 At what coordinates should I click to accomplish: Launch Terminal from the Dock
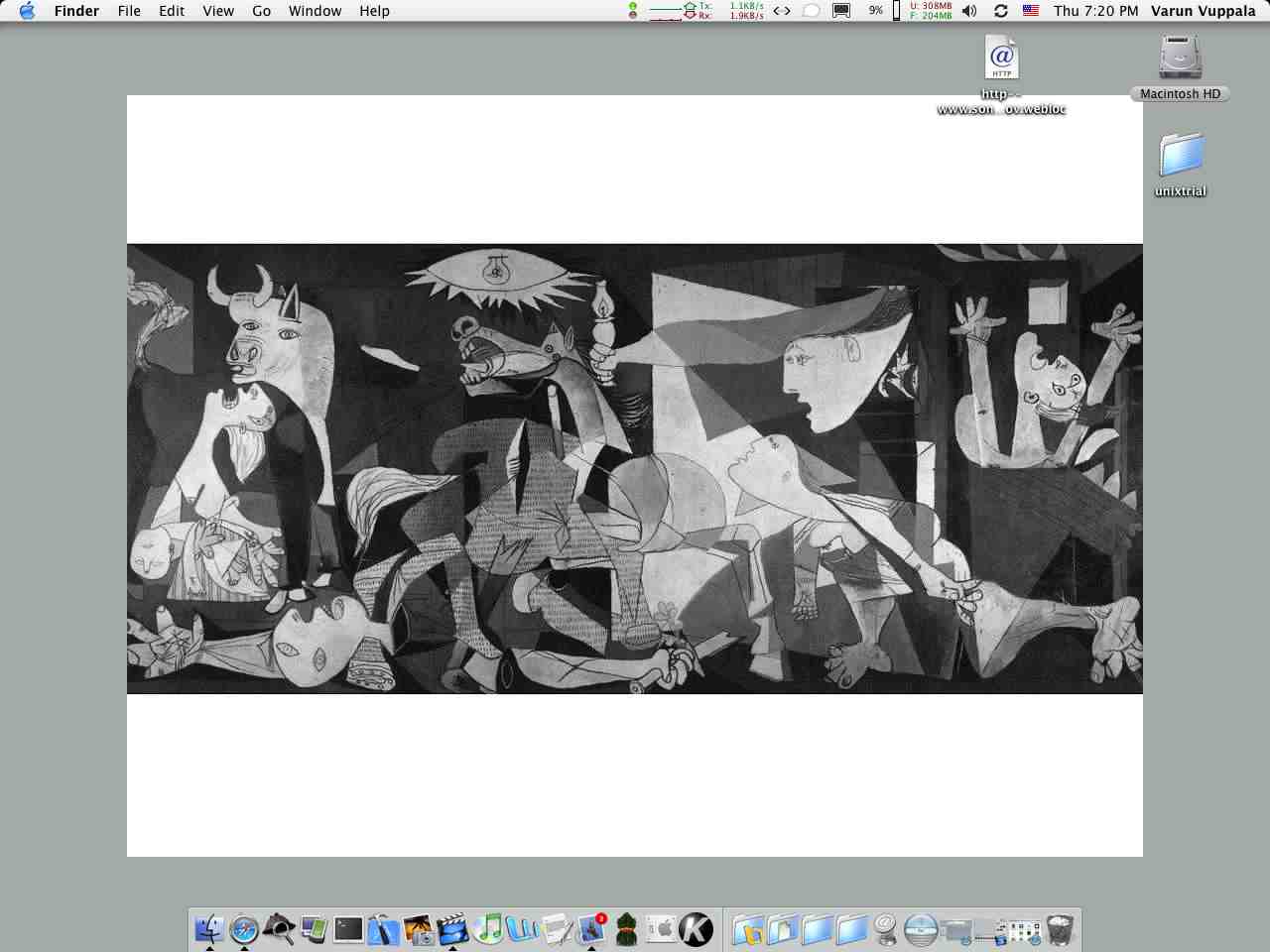348,929
